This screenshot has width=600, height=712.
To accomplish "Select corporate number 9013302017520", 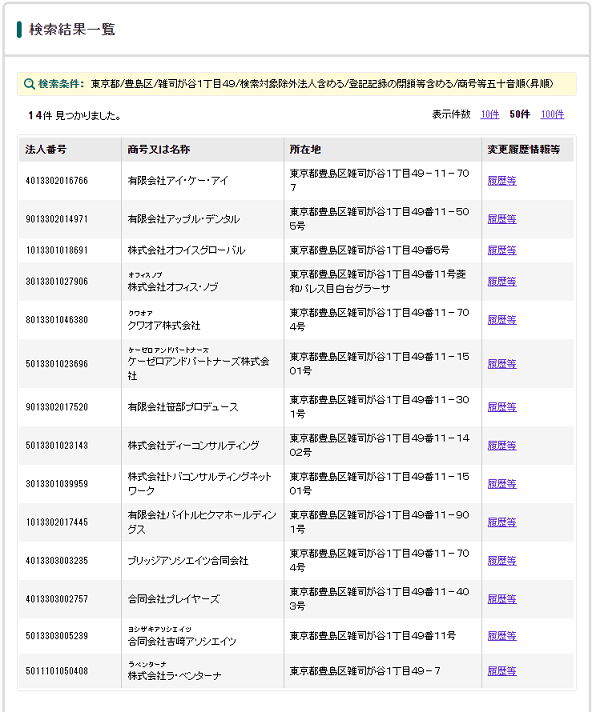I will click(57, 407).
